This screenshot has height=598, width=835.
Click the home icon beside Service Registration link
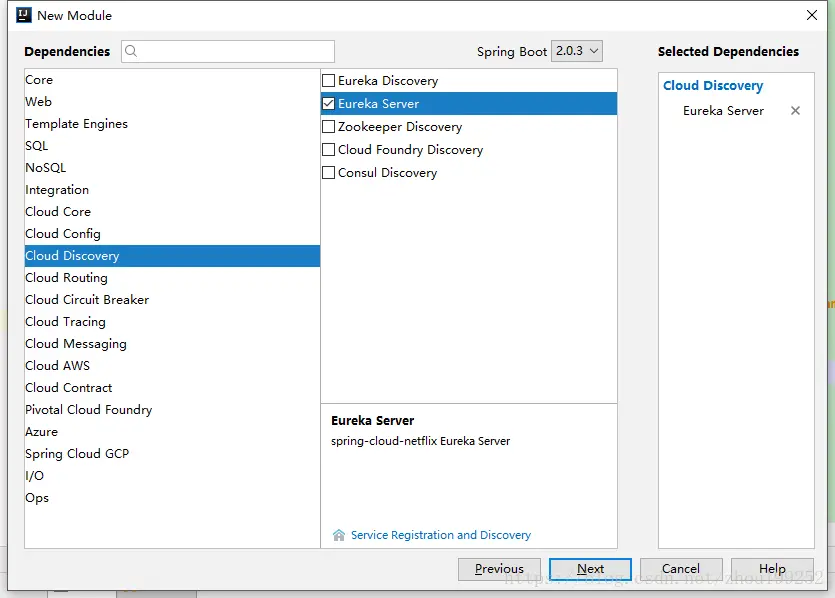(x=339, y=535)
